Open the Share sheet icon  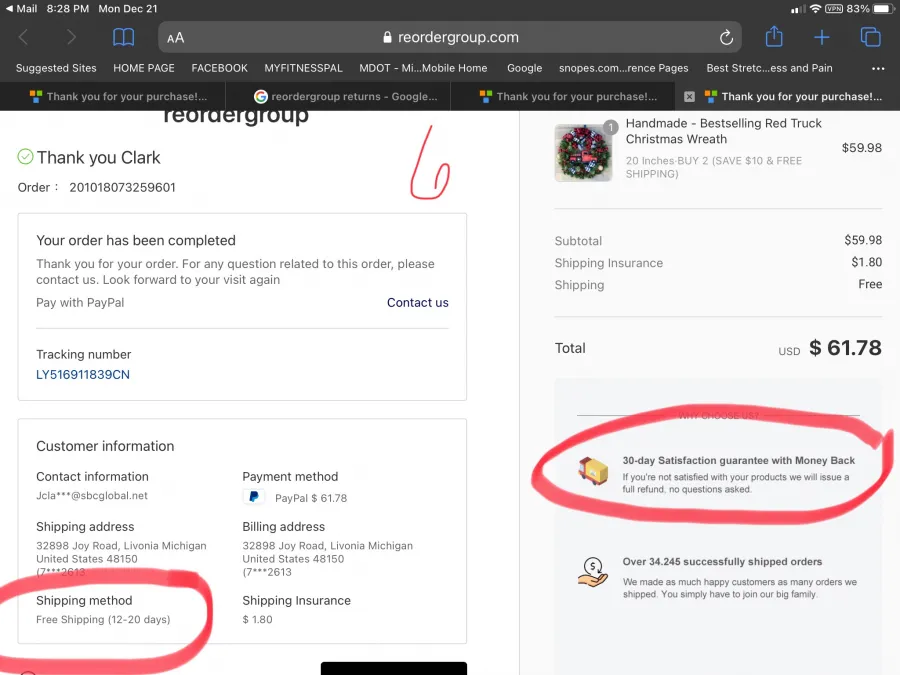tap(774, 36)
